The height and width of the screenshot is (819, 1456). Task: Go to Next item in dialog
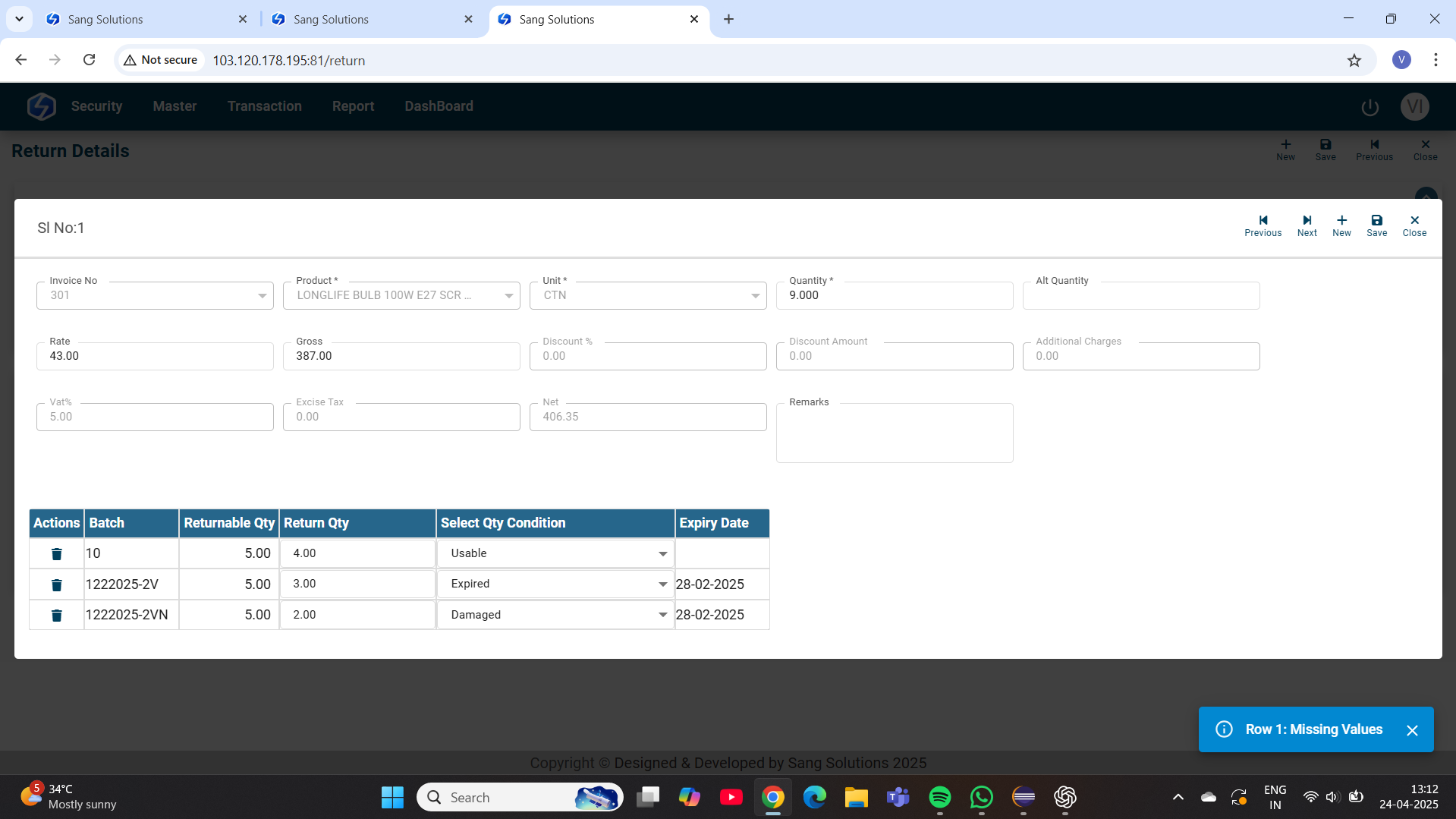[x=1307, y=225]
